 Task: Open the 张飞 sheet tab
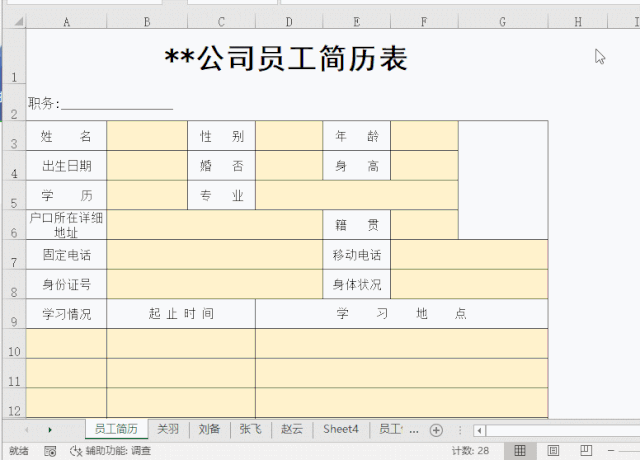click(x=250, y=429)
